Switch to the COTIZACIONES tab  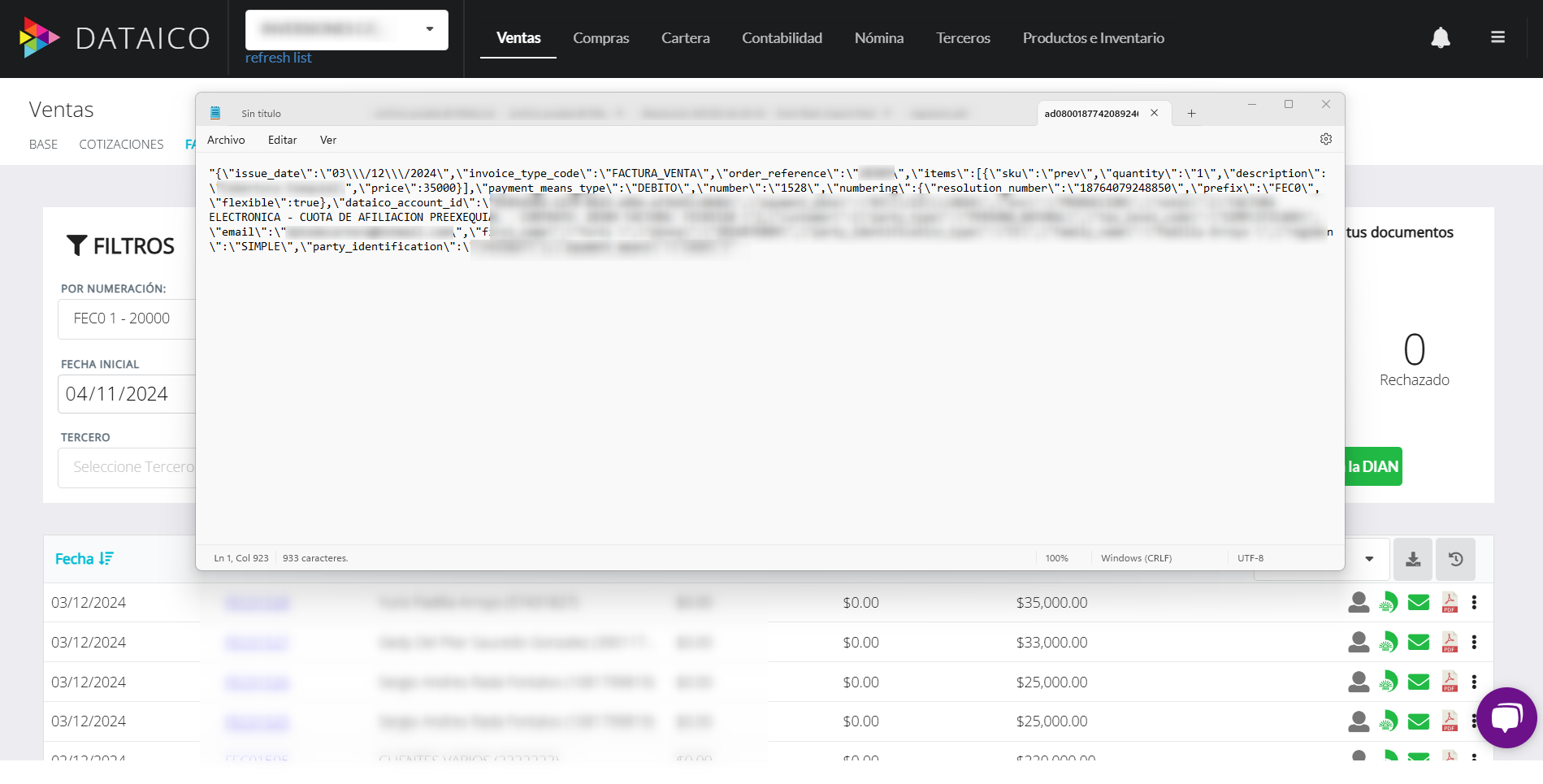click(x=121, y=145)
